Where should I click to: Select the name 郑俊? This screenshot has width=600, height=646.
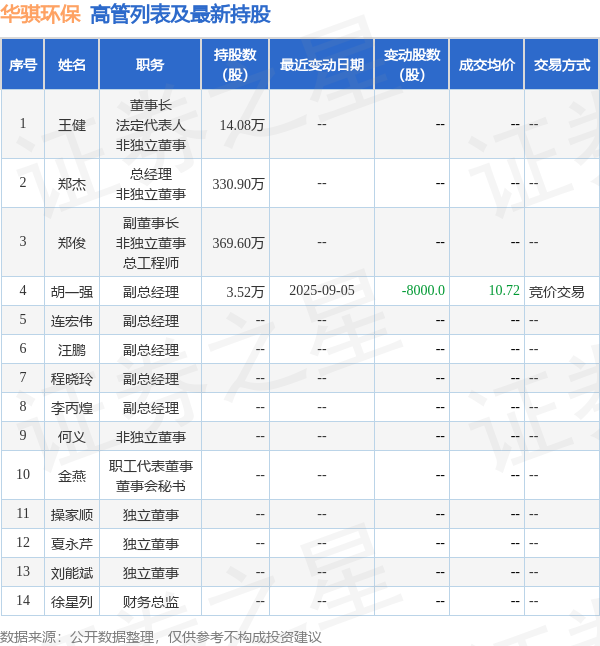coord(72,243)
